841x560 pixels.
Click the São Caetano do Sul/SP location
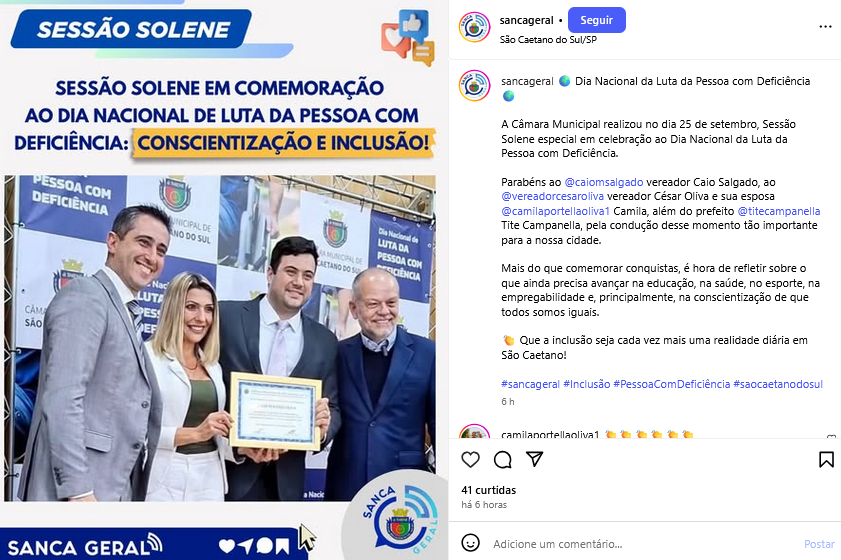tap(548, 40)
